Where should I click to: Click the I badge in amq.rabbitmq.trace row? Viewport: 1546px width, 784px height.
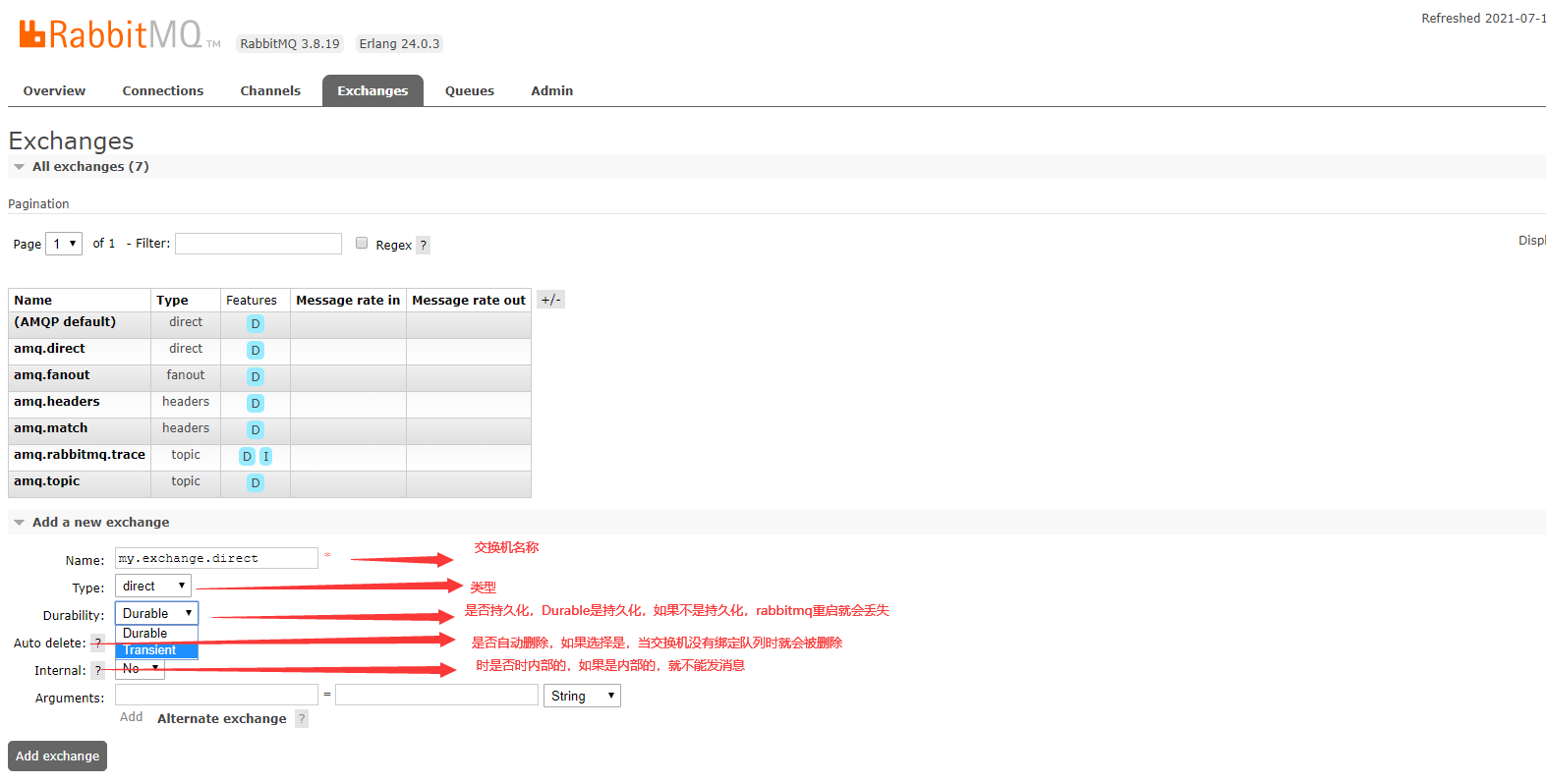[266, 456]
